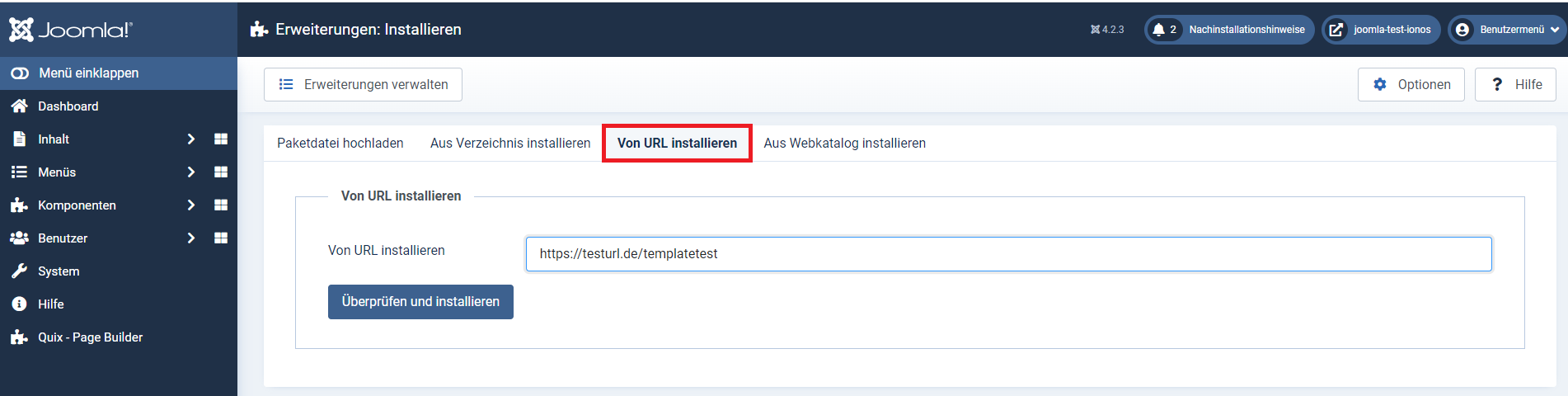Open Optionen settings

pos(1411,84)
